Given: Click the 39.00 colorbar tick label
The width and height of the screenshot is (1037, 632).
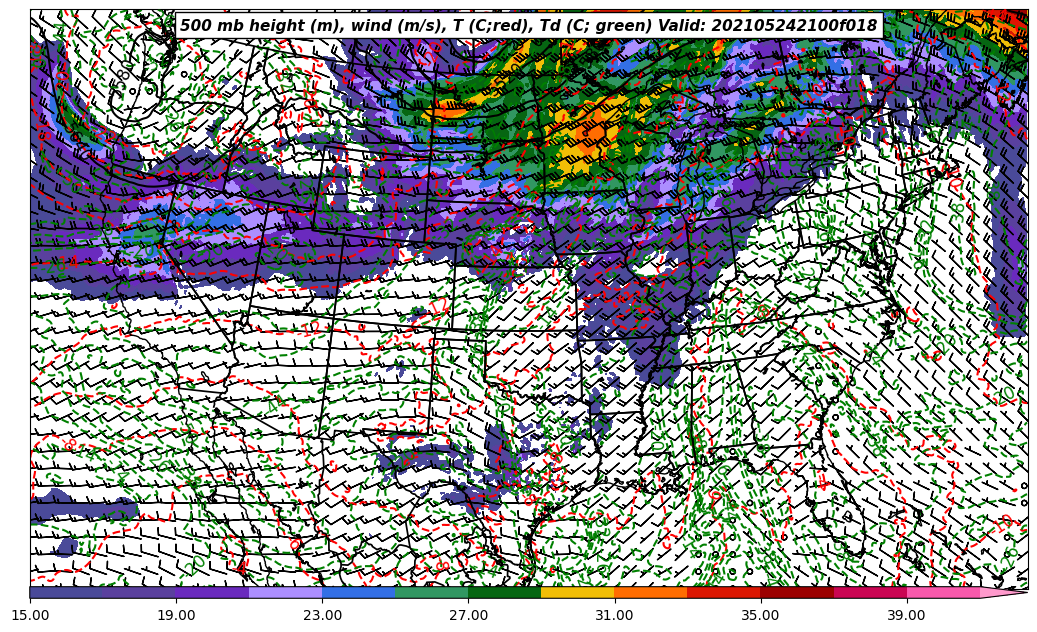Looking at the screenshot, I should [x=907, y=615].
